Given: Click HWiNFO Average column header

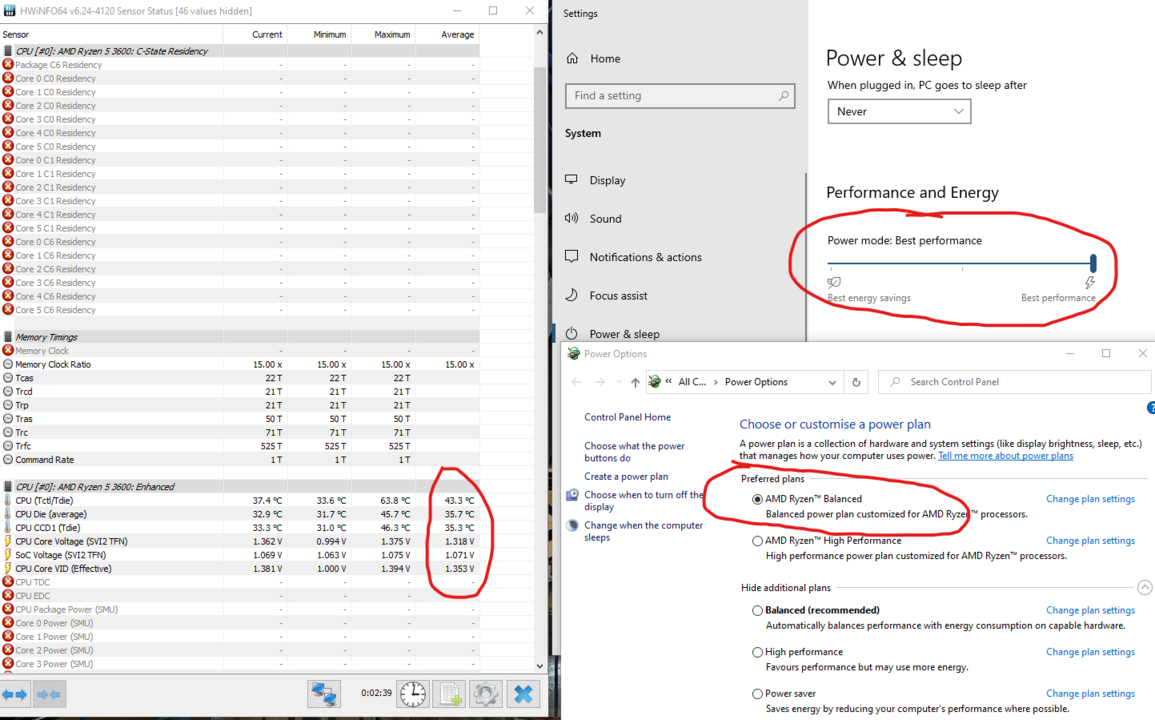Looking at the screenshot, I should (x=448, y=35).
